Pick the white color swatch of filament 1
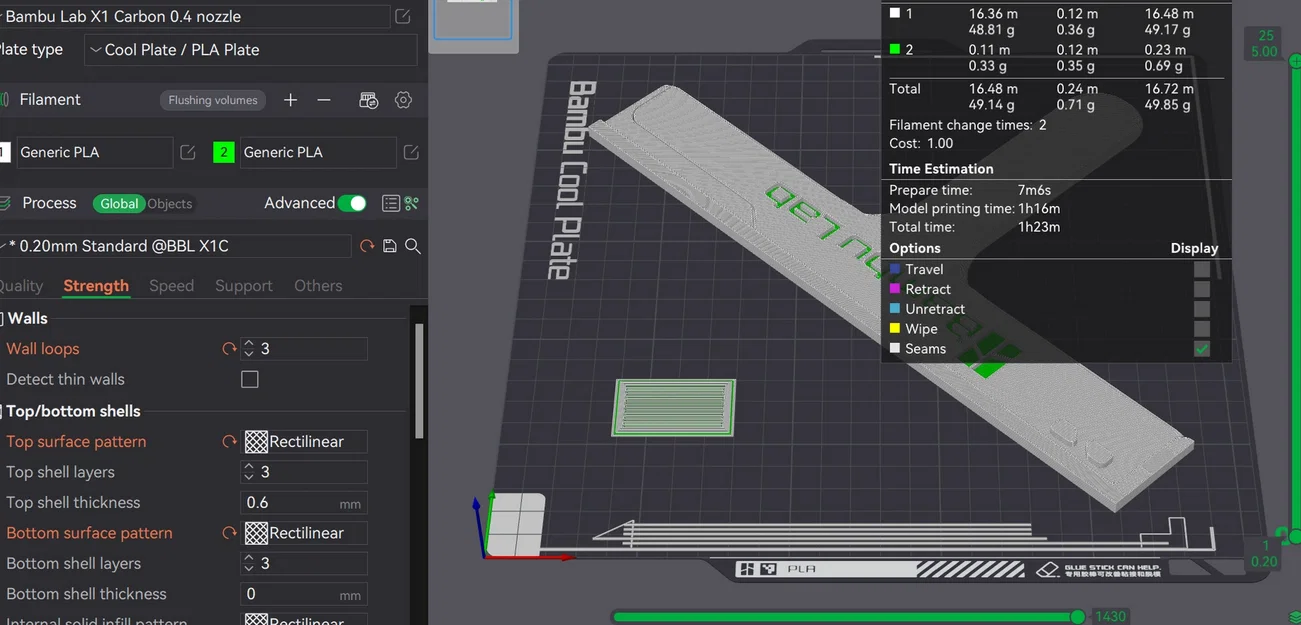Viewport: 1301px width, 625px height. 4,152
